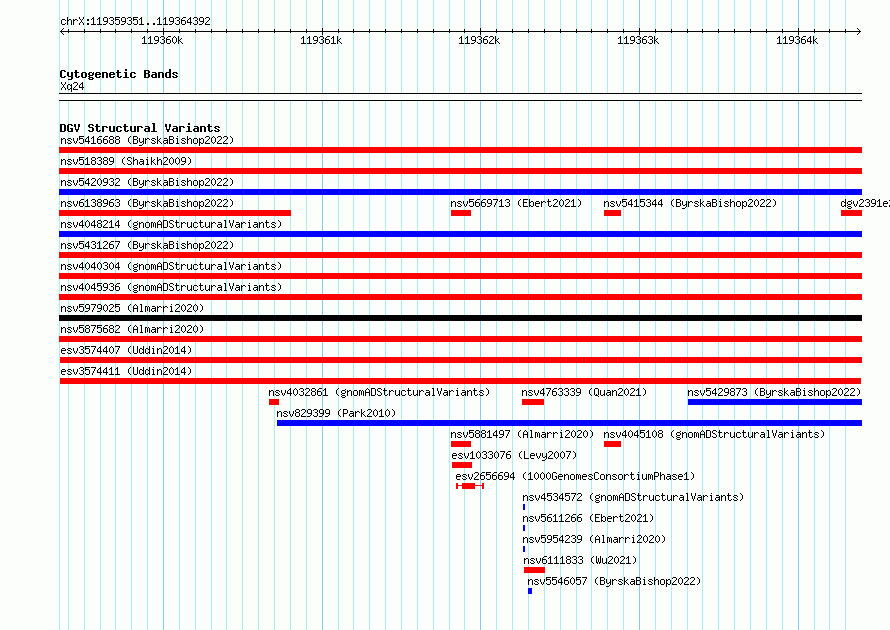Open variant nsv5546057 (ByrskaBishop2022) label
The width and height of the screenshot is (890, 630).
(614, 581)
